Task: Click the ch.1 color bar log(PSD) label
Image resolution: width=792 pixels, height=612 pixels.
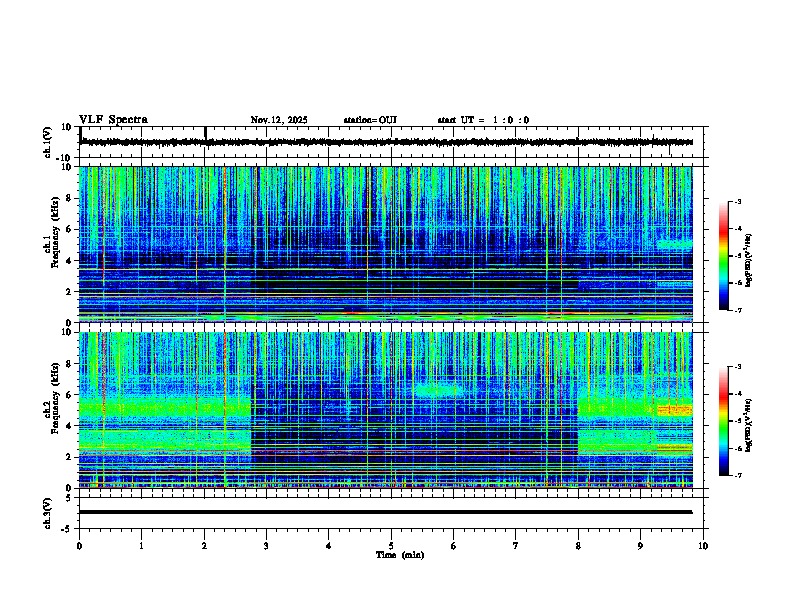Action: click(749, 260)
